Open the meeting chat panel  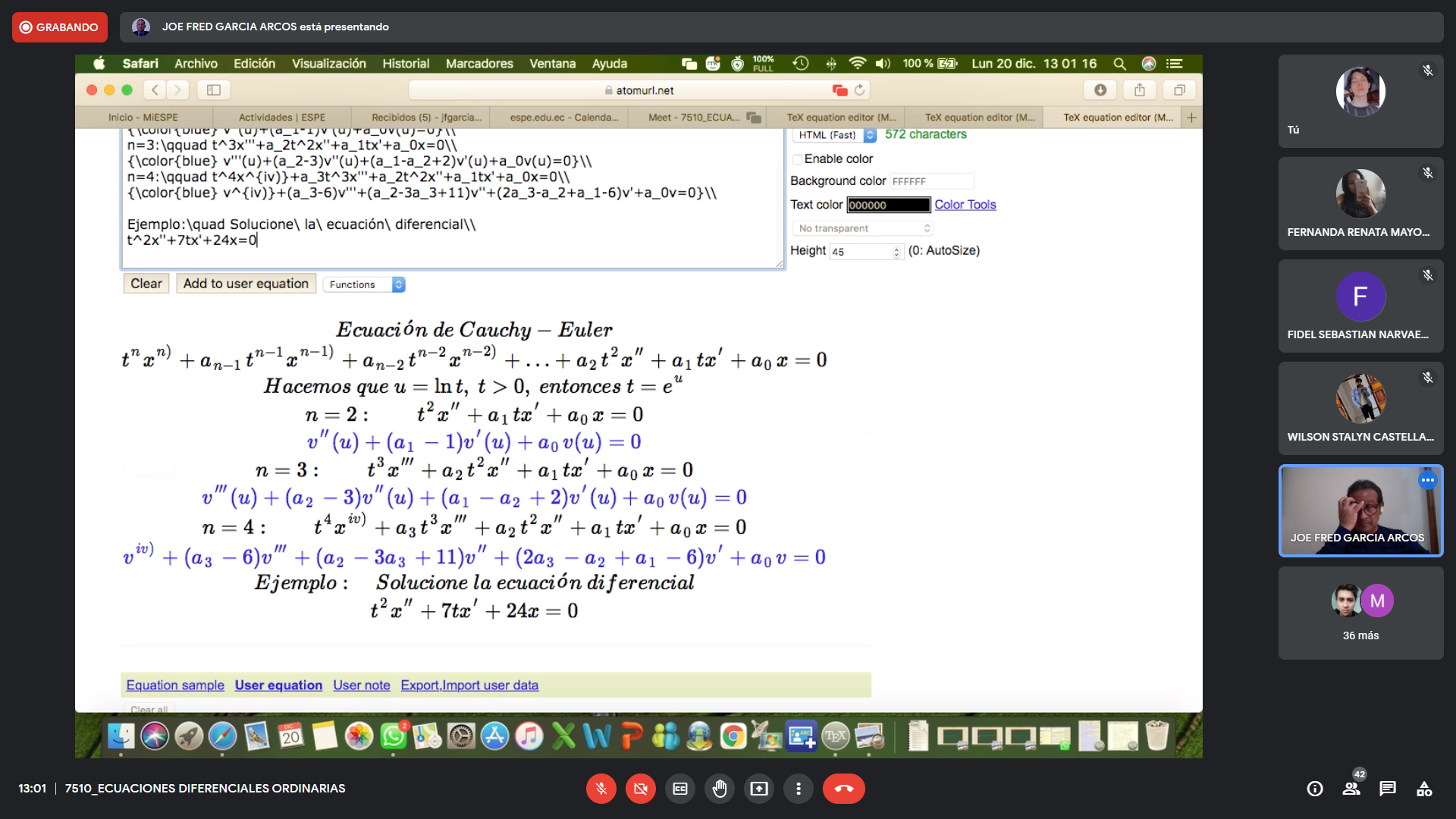[1388, 789]
